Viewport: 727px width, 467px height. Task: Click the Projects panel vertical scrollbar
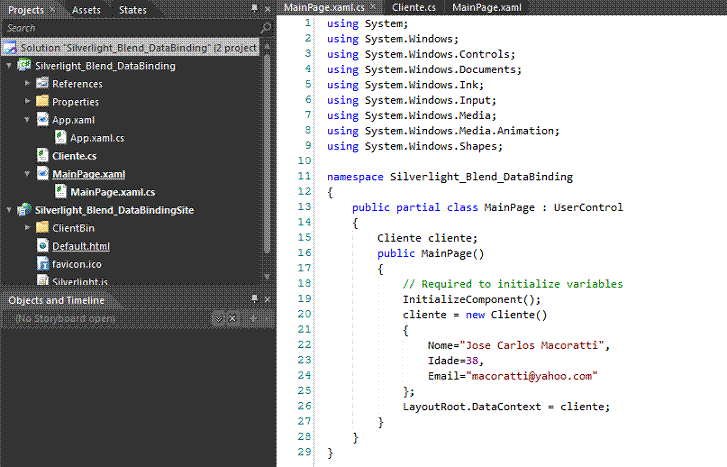[267, 153]
